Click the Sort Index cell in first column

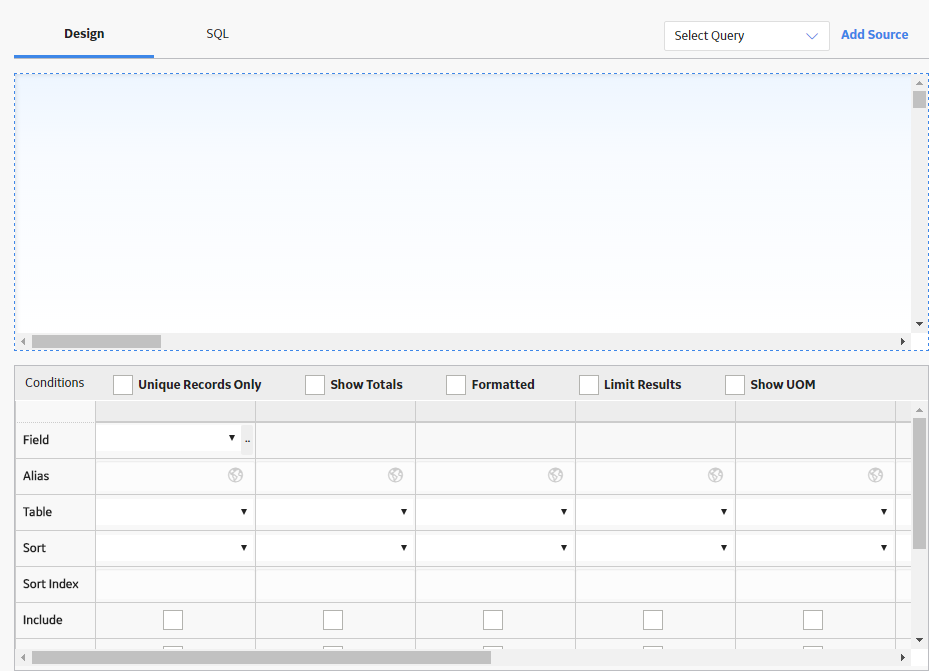click(175, 584)
